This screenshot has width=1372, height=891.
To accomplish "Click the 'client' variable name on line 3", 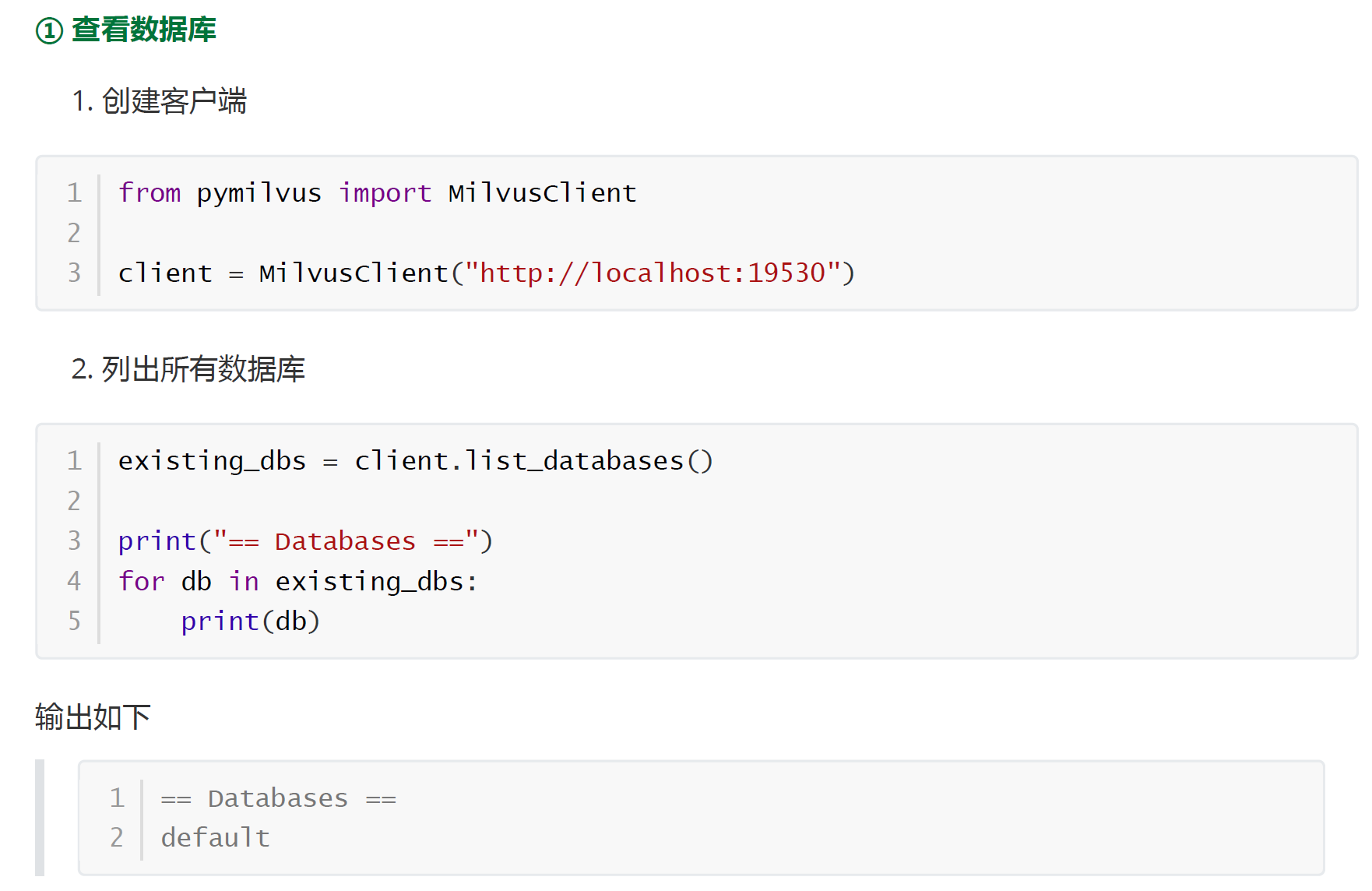I will point(165,273).
